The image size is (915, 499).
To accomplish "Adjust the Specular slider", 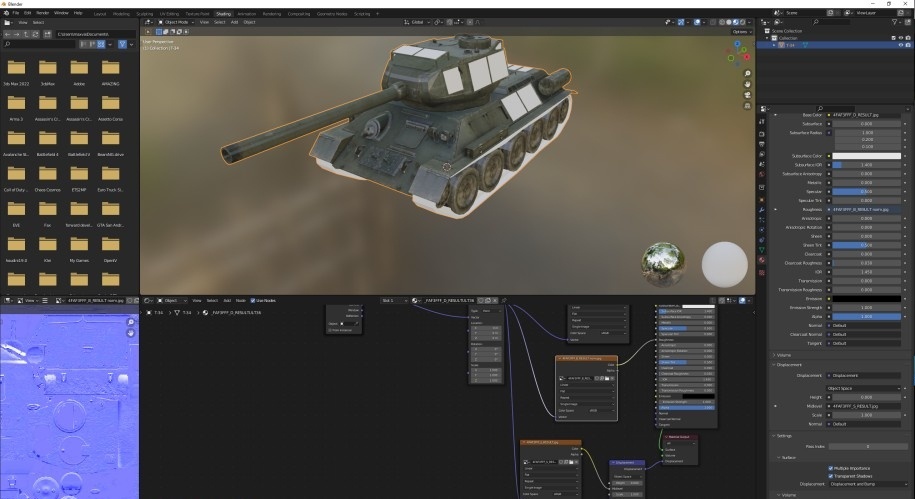I will 866,191.
